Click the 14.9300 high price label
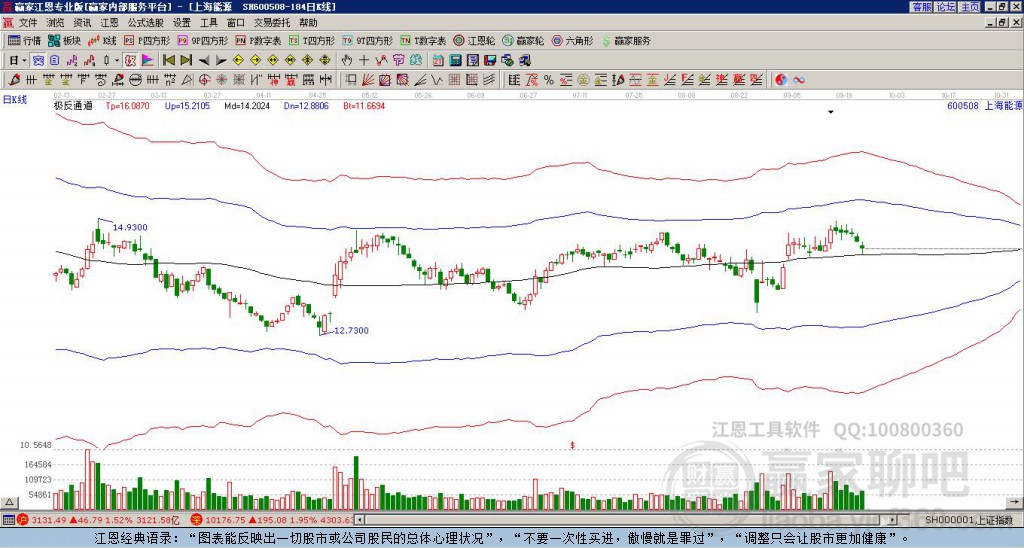Viewport: 1024px width, 548px height. 130,227
